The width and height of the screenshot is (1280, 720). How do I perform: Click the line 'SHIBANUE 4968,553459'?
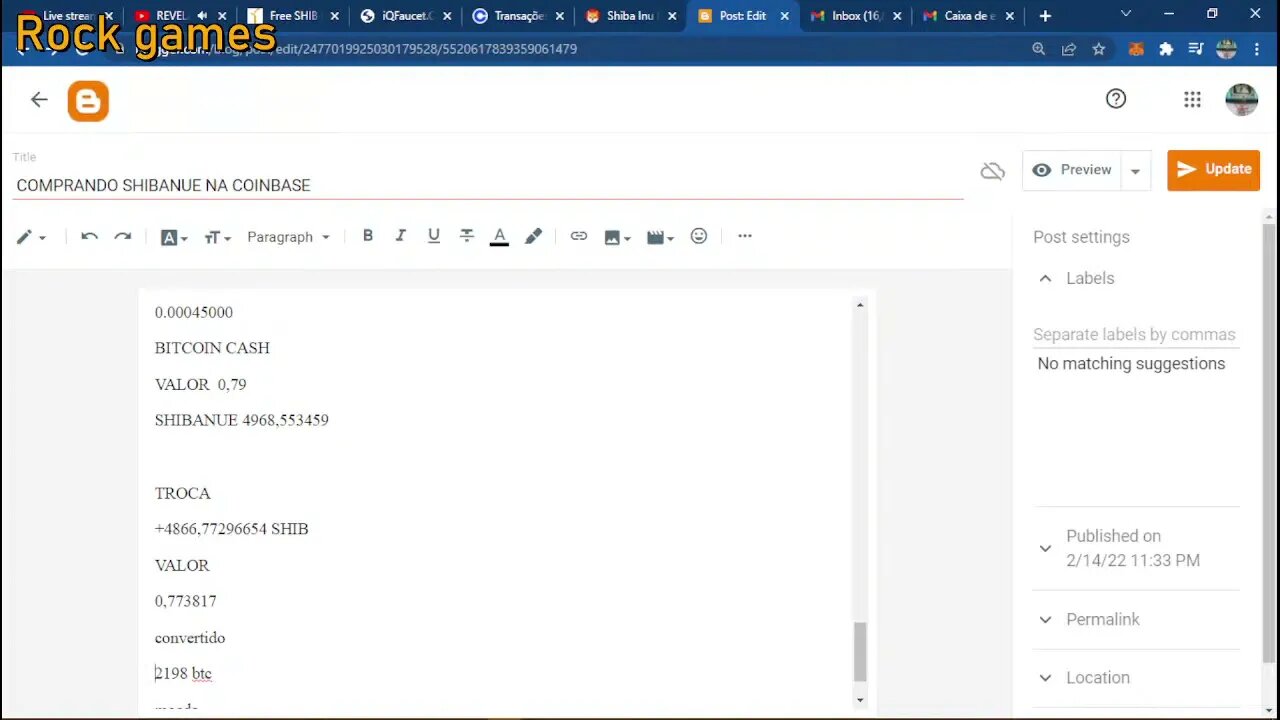(241, 420)
